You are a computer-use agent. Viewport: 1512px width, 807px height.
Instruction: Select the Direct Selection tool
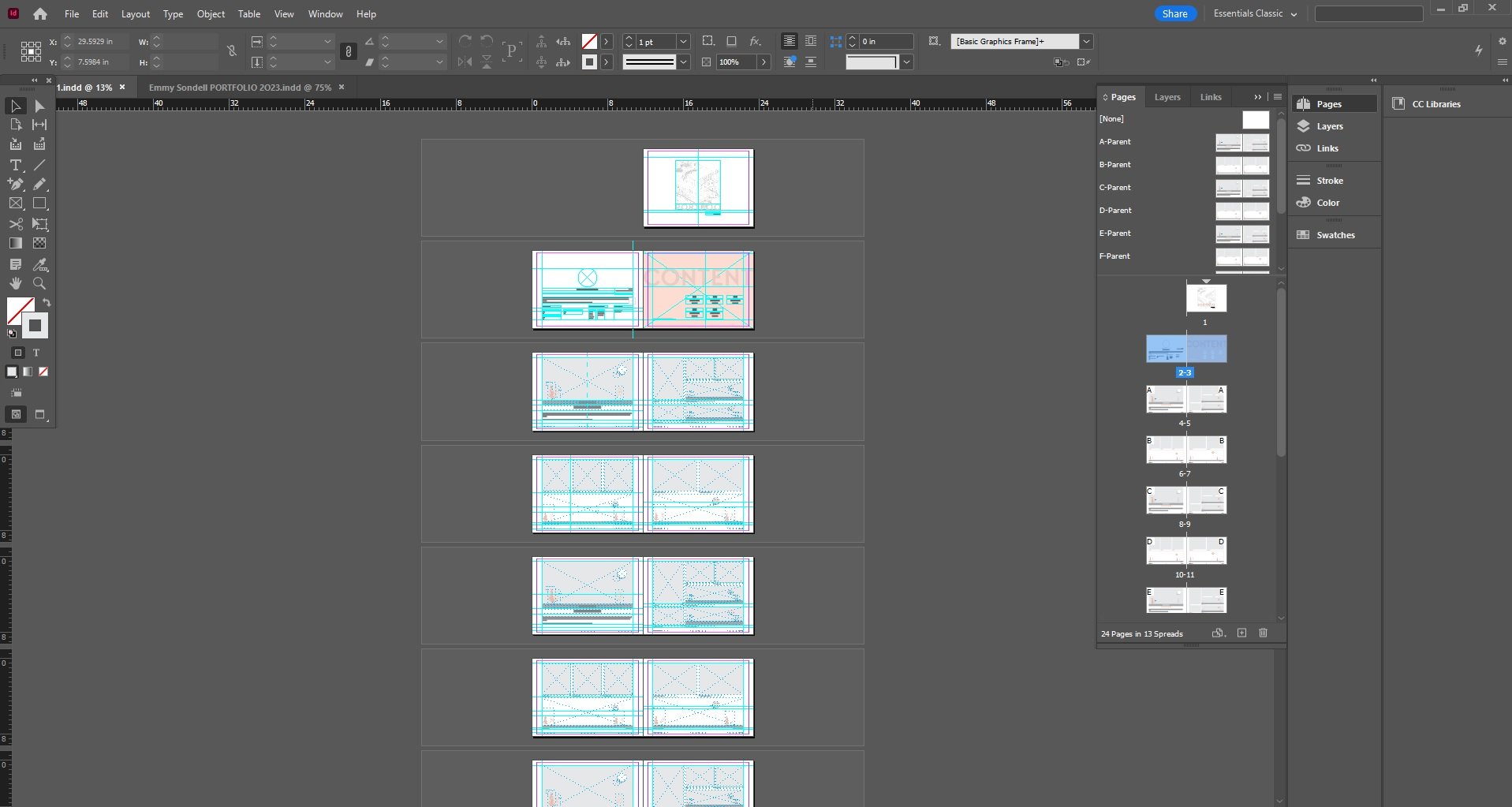[39, 106]
